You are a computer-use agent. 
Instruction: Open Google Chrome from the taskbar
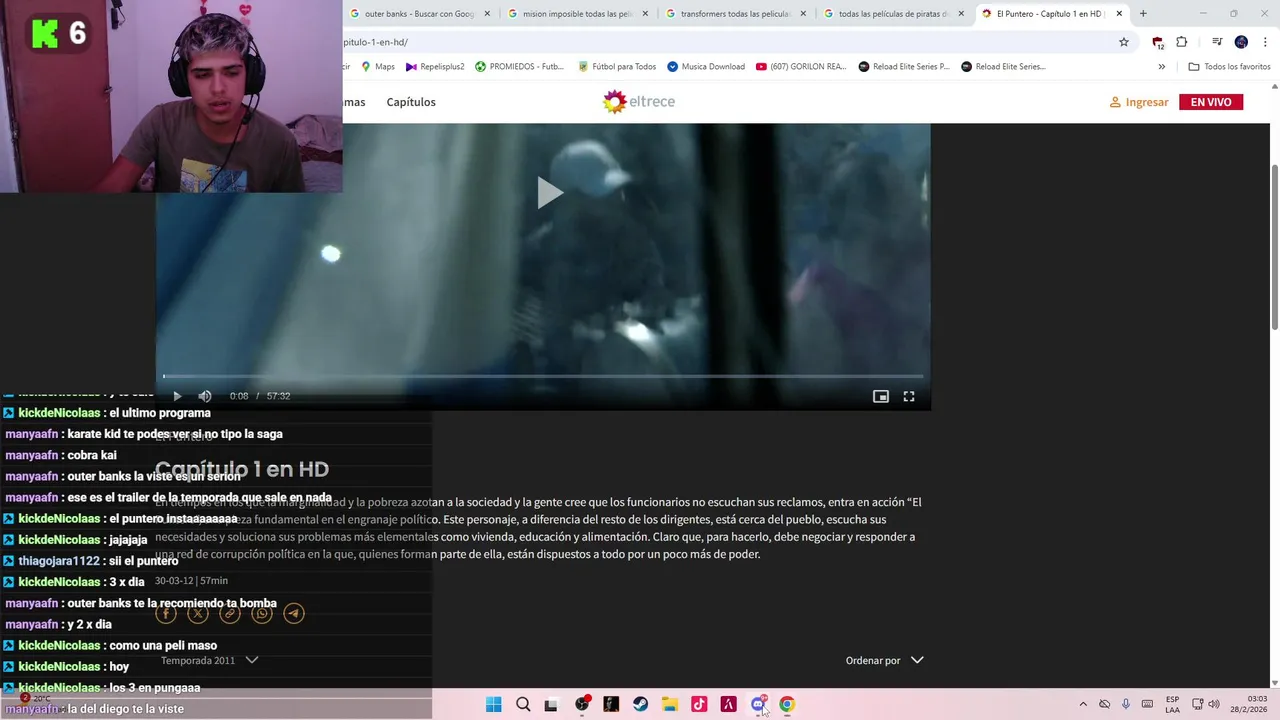point(787,704)
